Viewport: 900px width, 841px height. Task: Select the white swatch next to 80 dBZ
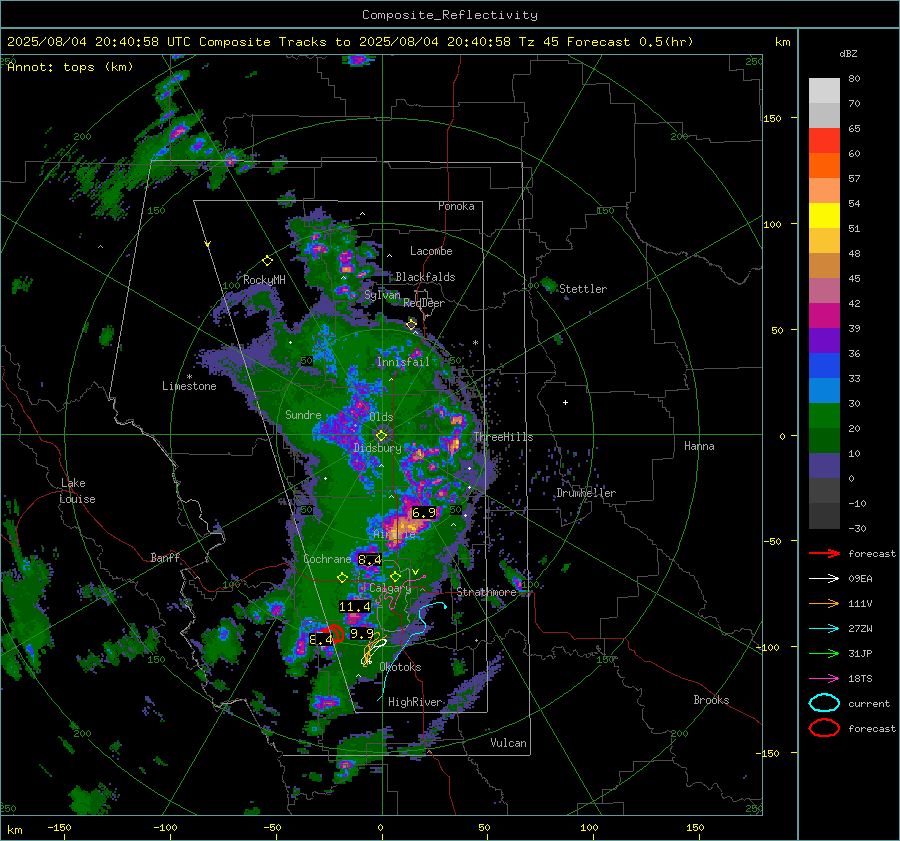[824, 91]
